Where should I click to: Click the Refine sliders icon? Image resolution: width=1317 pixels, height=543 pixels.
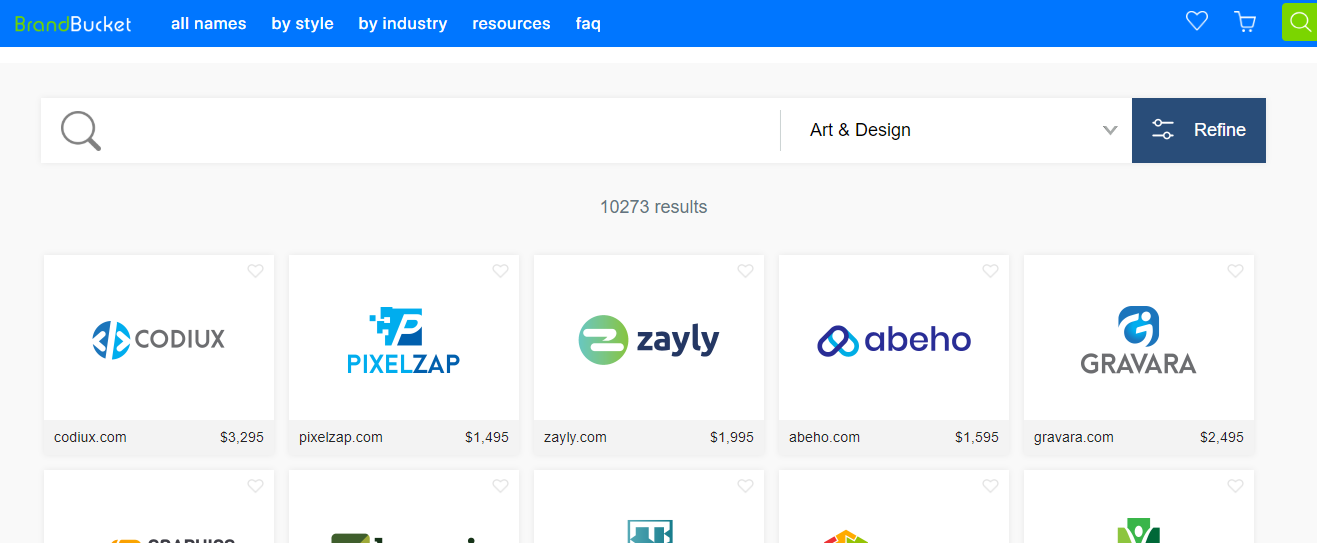[1163, 130]
